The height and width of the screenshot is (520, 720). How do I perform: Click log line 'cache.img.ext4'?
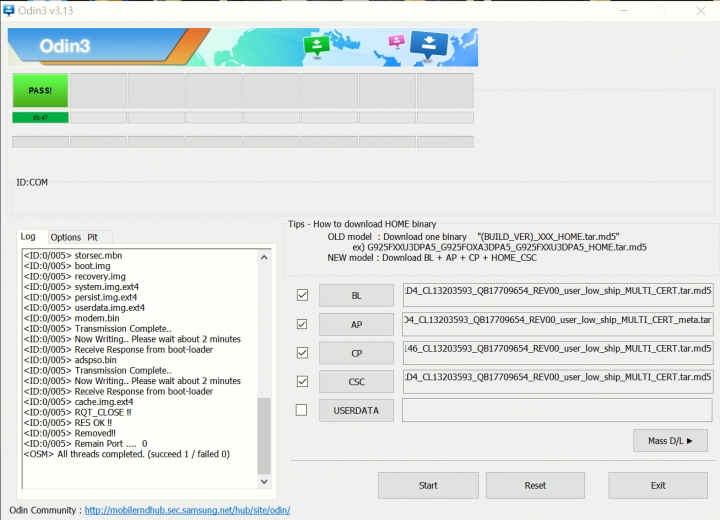pos(79,401)
